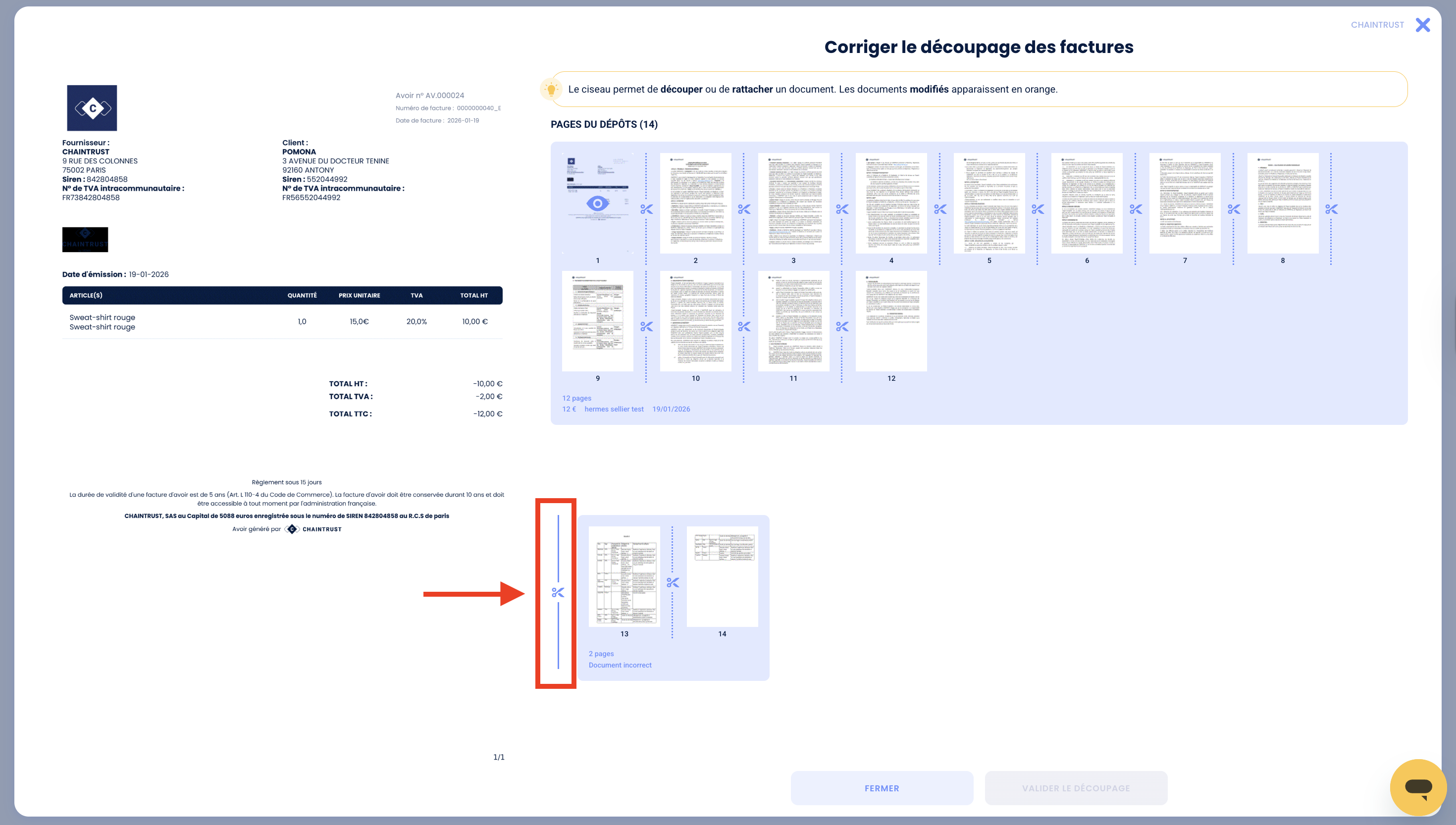
Task: Click the 'Document incorrect' label
Action: 620,665
